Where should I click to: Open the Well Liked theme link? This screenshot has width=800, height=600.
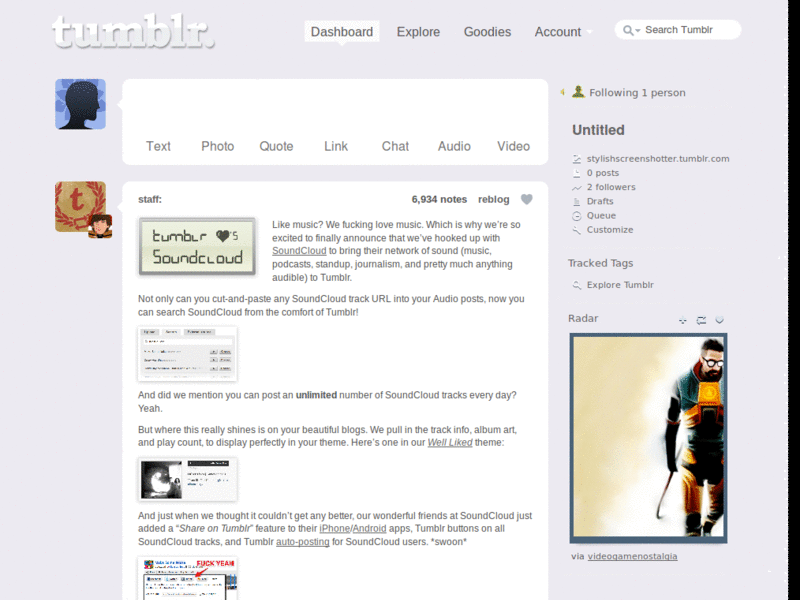click(449, 443)
